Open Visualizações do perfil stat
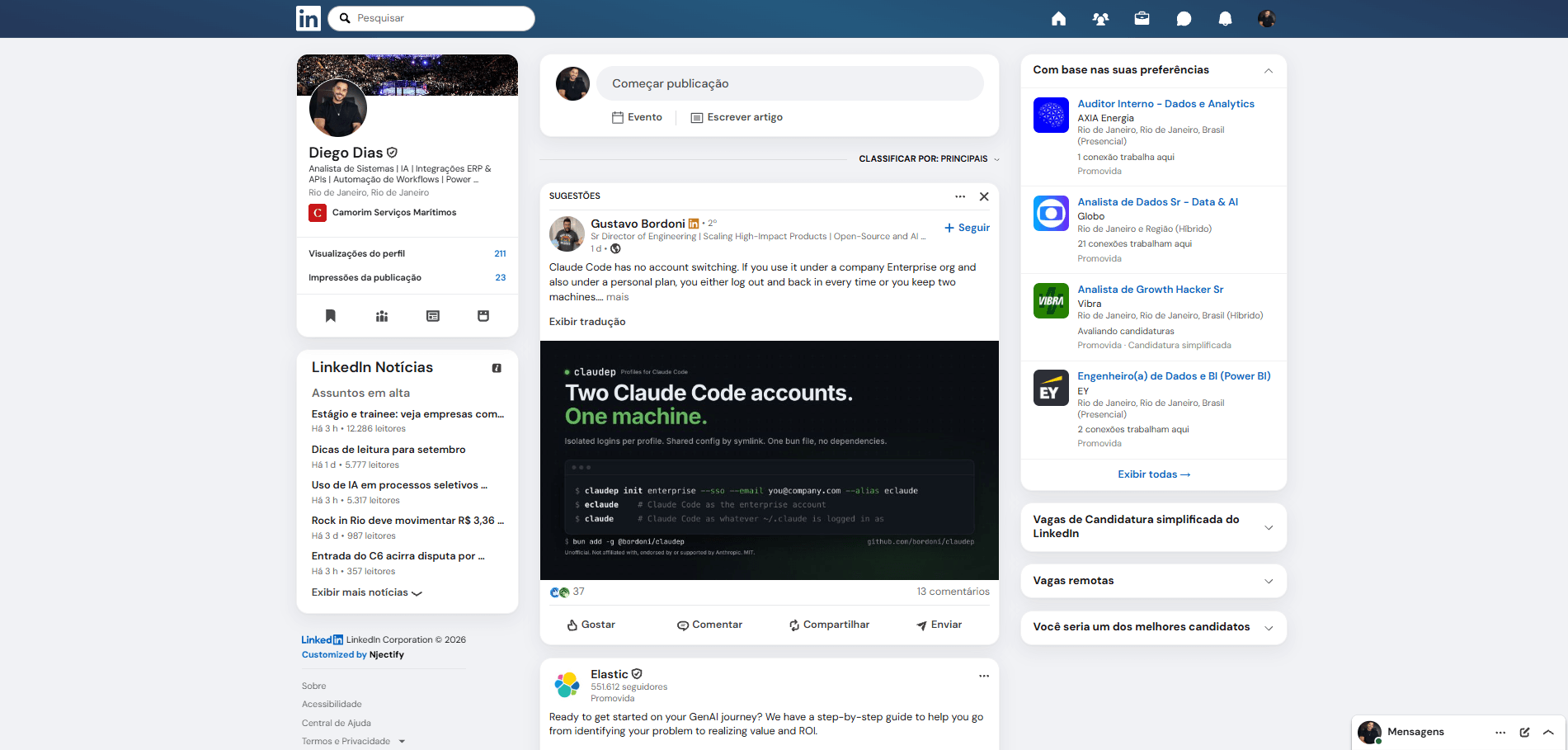This screenshot has width=1568, height=750. (407, 253)
